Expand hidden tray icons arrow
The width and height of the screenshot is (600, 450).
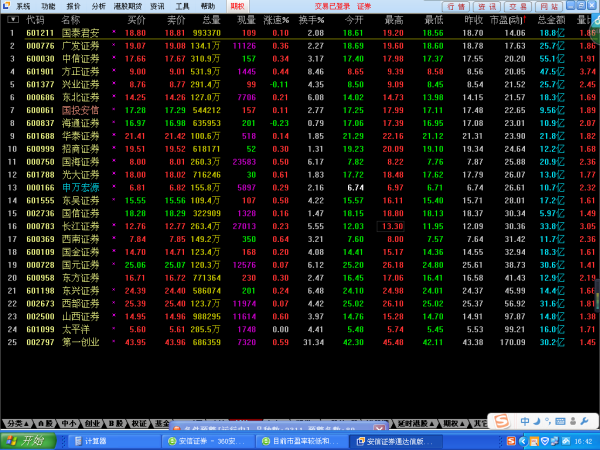(522, 442)
